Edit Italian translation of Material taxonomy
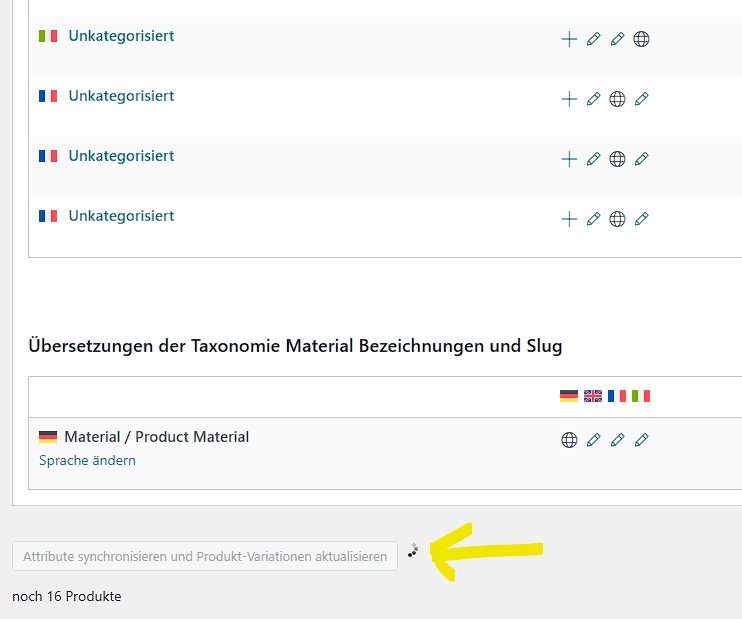 (x=641, y=440)
